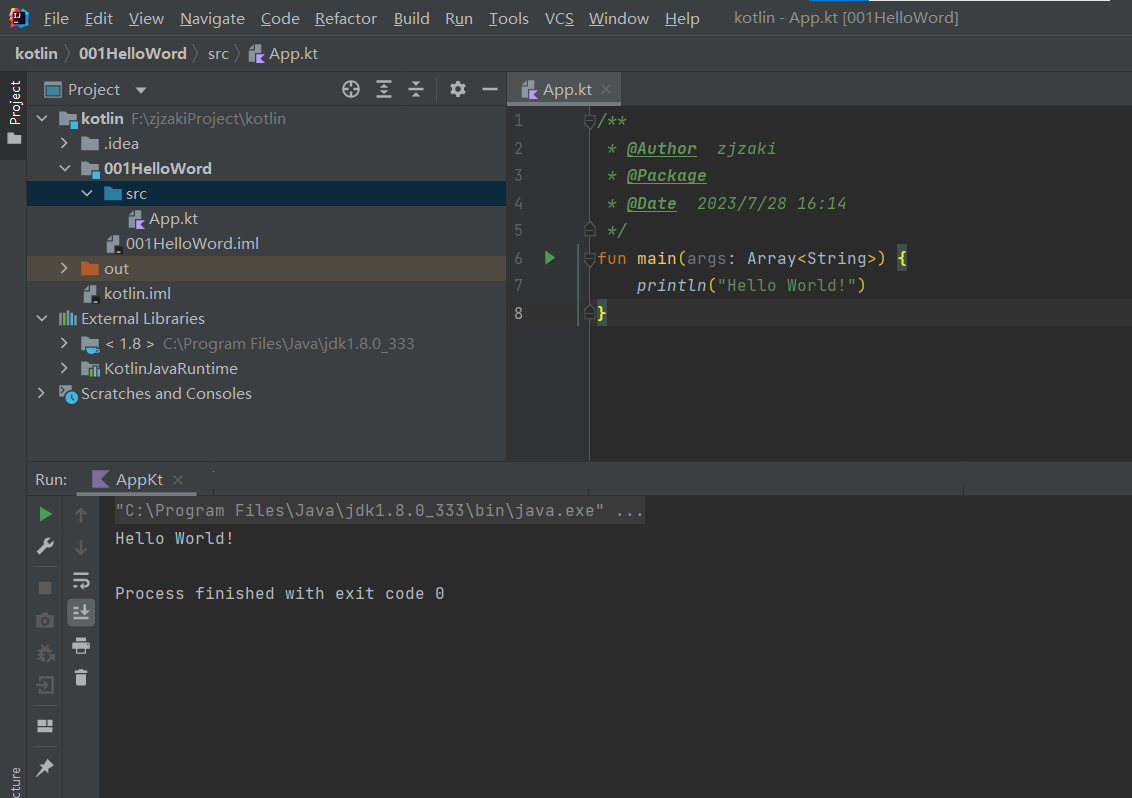Viewport: 1132px width, 798px height.
Task: Fold the doc comment at line 1
Action: pyautogui.click(x=589, y=121)
